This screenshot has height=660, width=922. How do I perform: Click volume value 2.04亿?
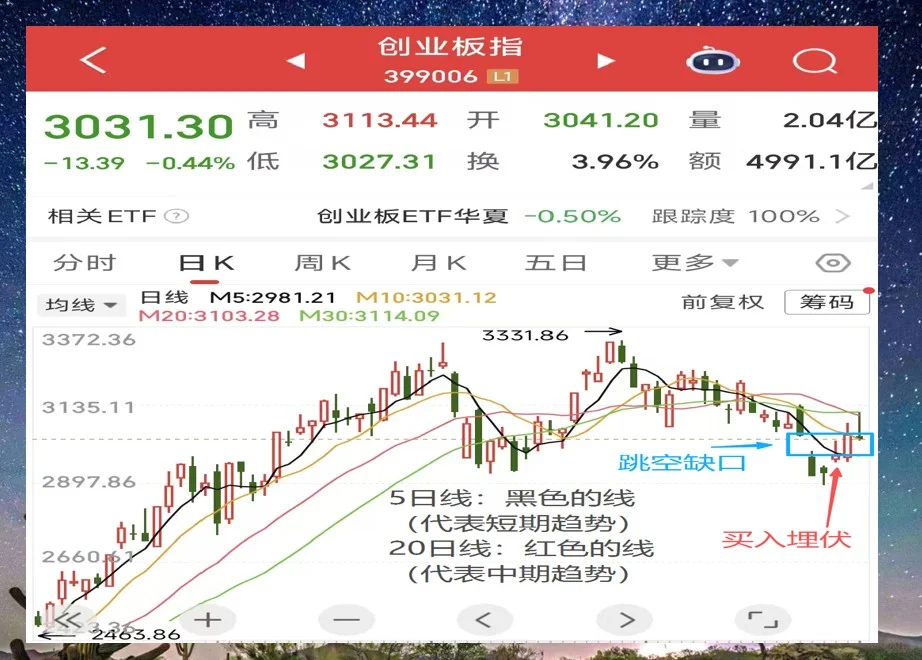pyautogui.click(x=830, y=121)
